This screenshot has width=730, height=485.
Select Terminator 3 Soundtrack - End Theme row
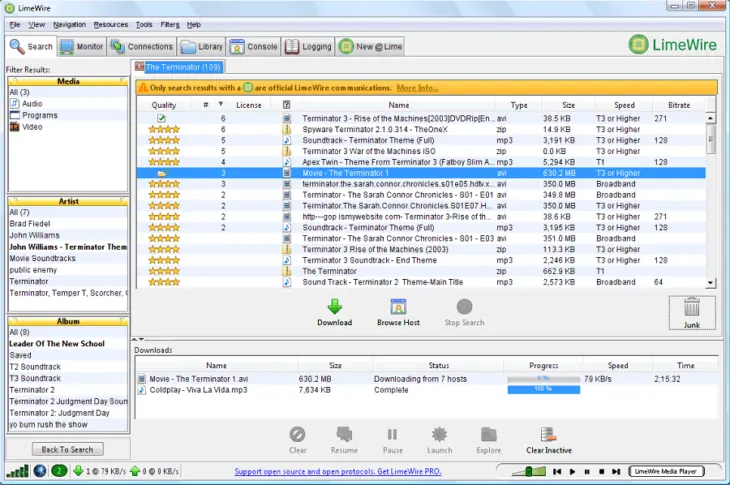pos(421,260)
